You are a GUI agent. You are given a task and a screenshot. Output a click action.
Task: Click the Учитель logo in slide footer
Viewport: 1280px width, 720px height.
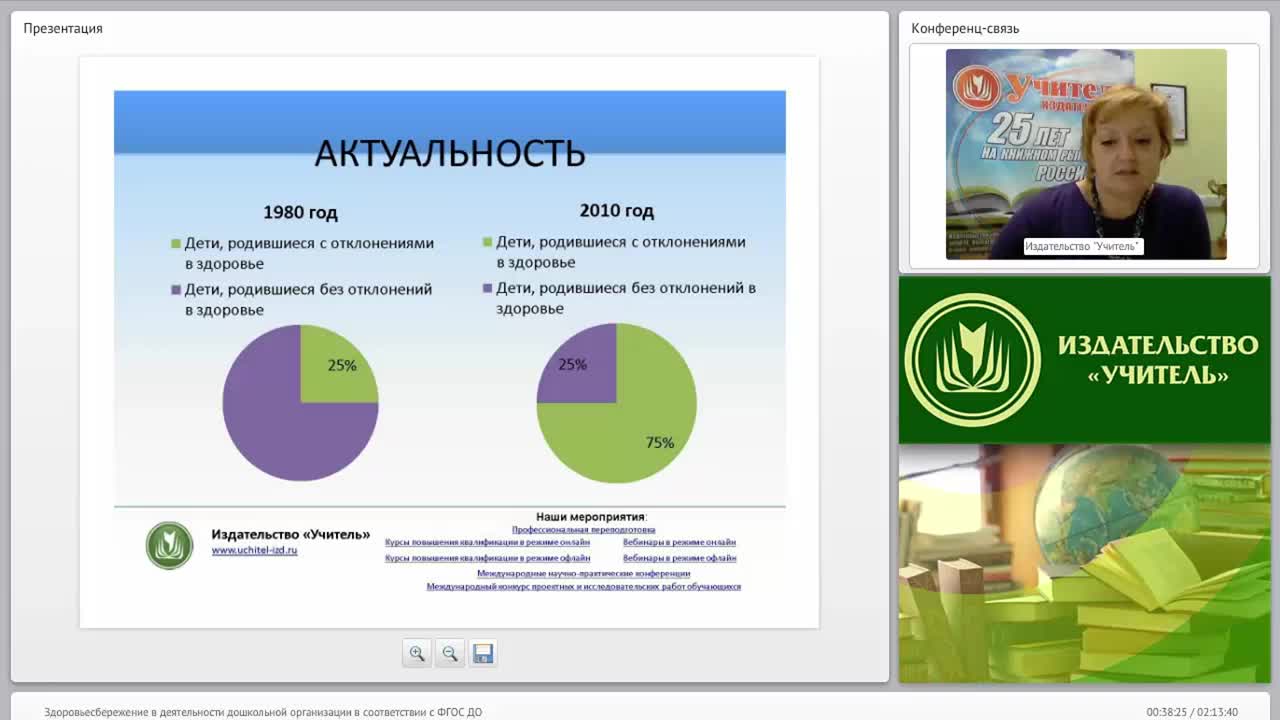[x=169, y=546]
